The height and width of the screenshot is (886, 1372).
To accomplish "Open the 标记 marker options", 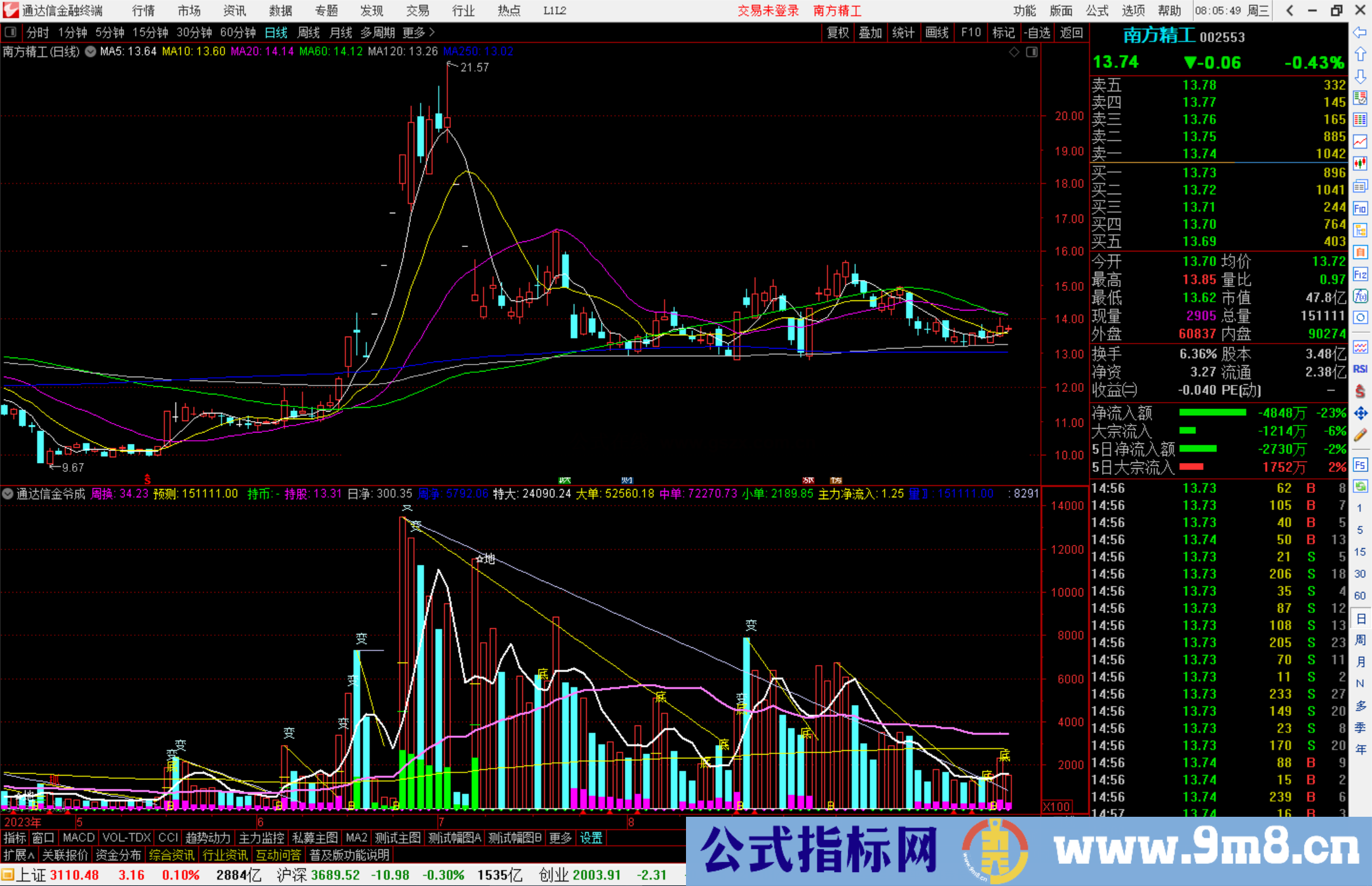I will pos(1004,32).
